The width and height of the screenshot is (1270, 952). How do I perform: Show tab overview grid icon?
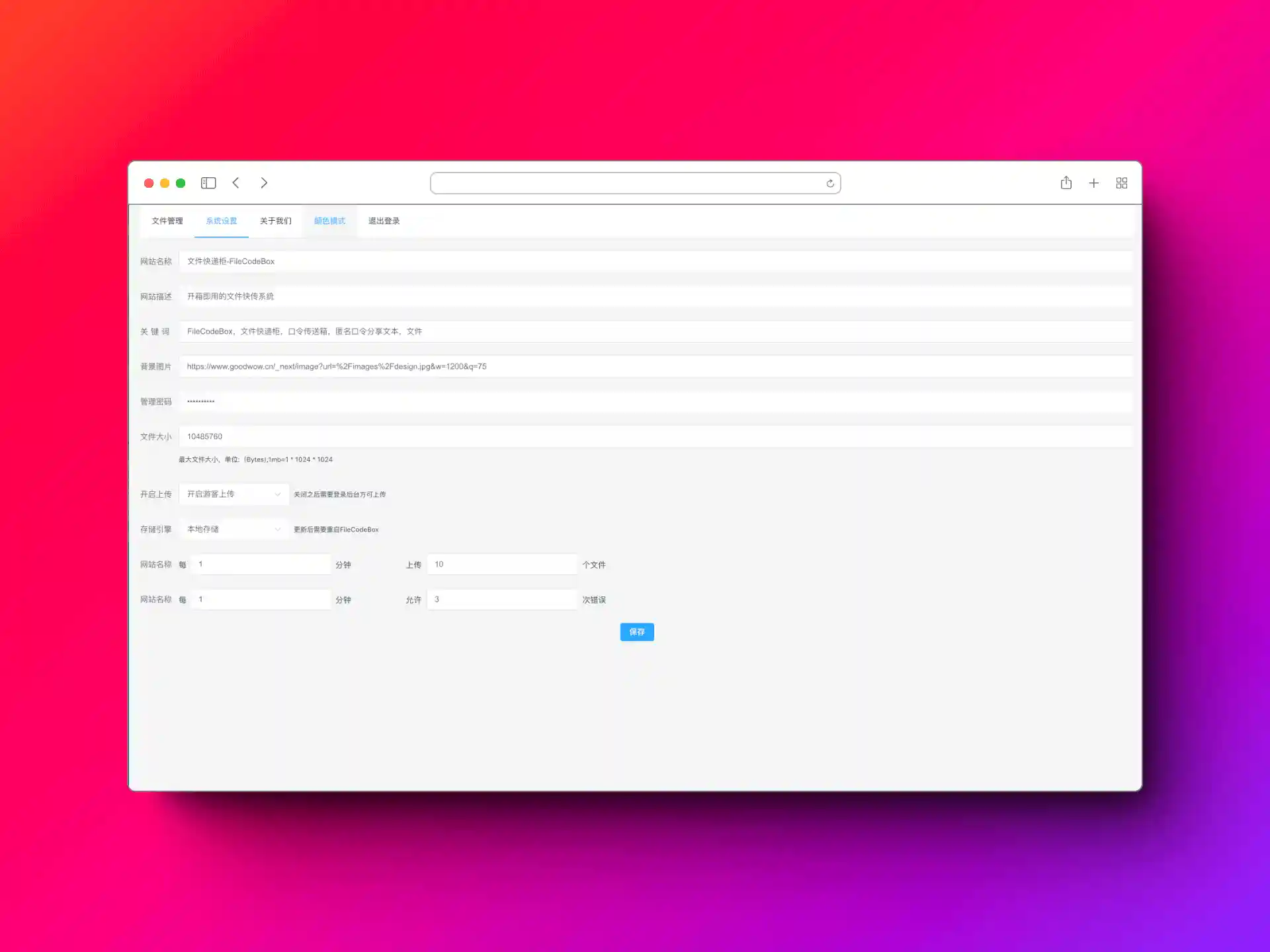(1121, 183)
